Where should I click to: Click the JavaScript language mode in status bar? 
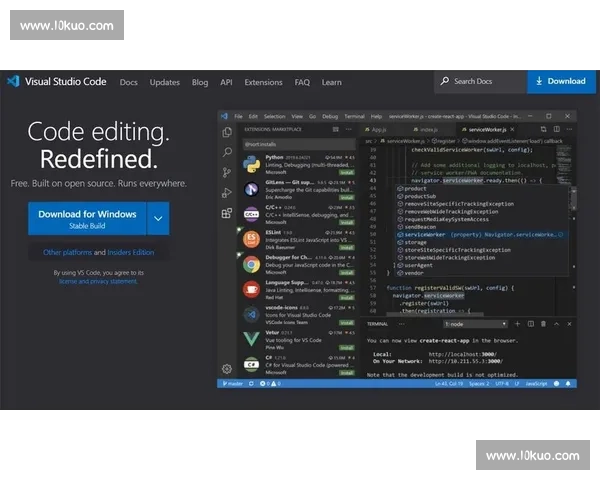click(x=536, y=384)
